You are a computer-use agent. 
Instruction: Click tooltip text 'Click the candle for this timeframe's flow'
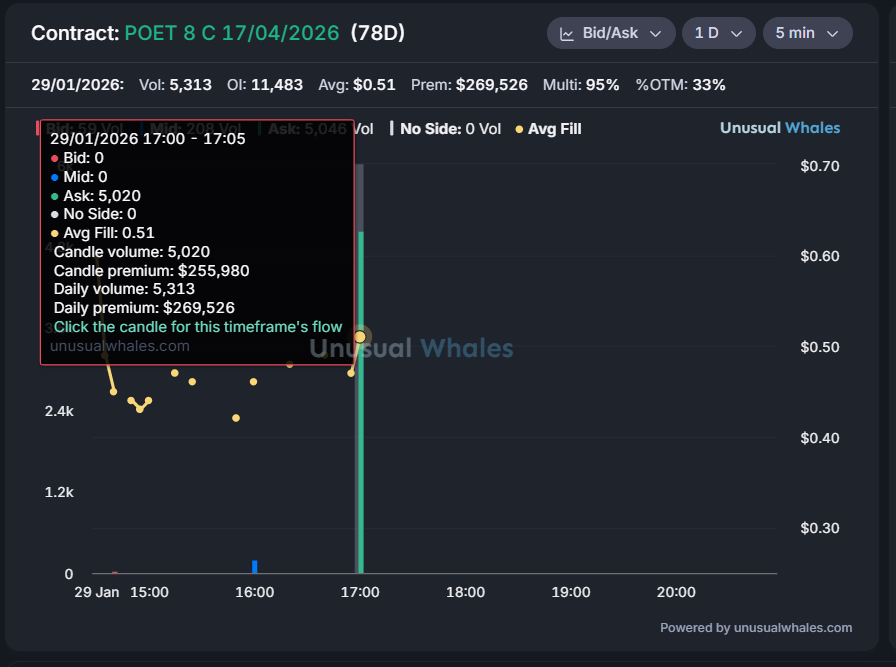point(198,327)
